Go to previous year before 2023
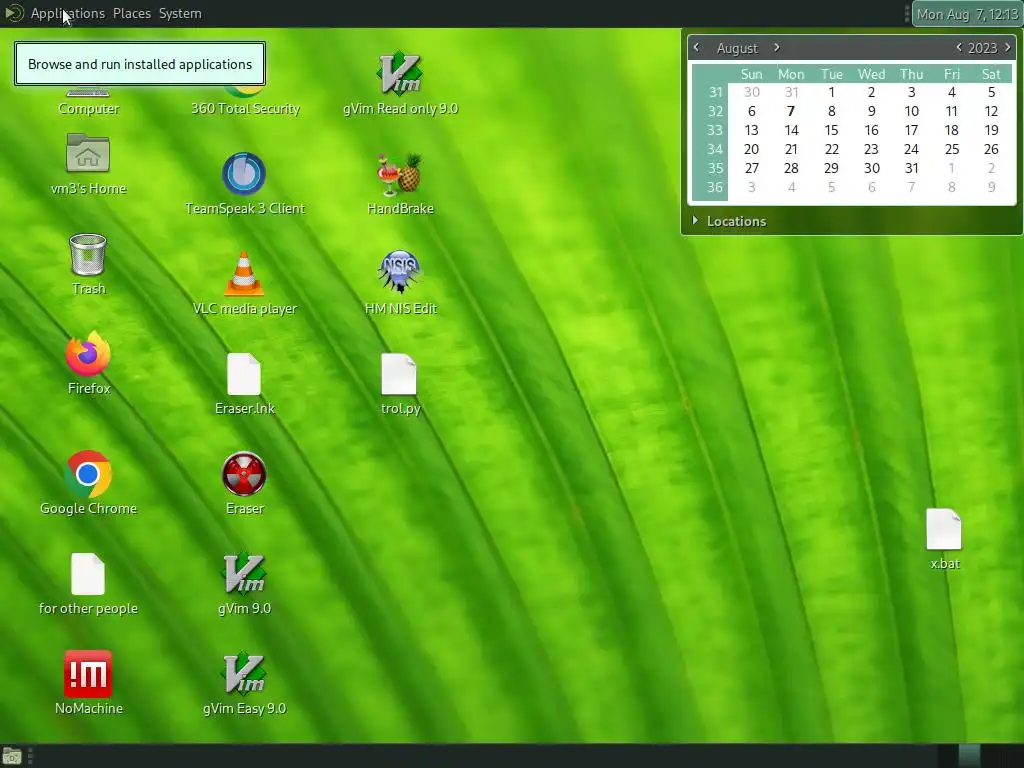 click(x=959, y=48)
